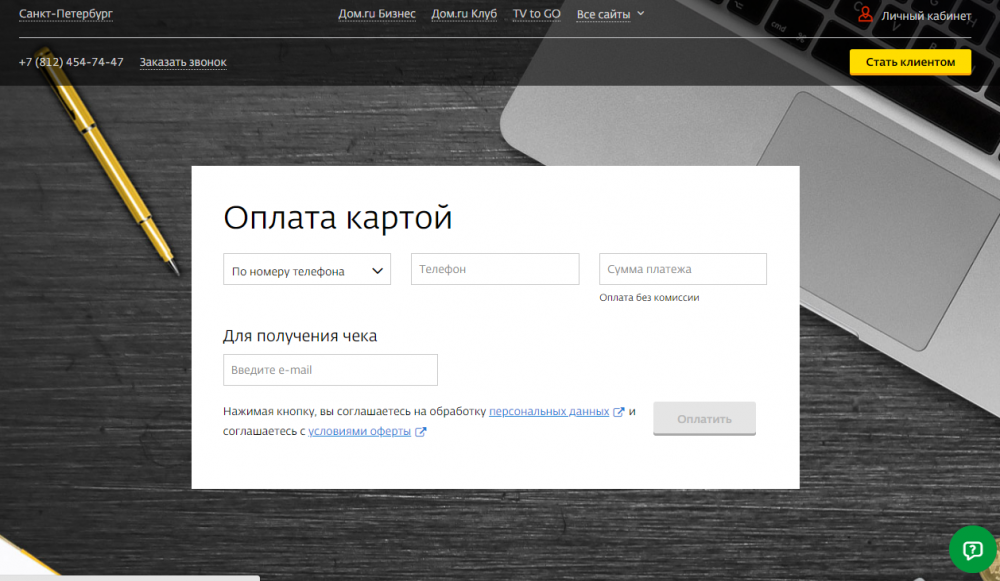Click the Стать клиентом button

[x=910, y=63]
